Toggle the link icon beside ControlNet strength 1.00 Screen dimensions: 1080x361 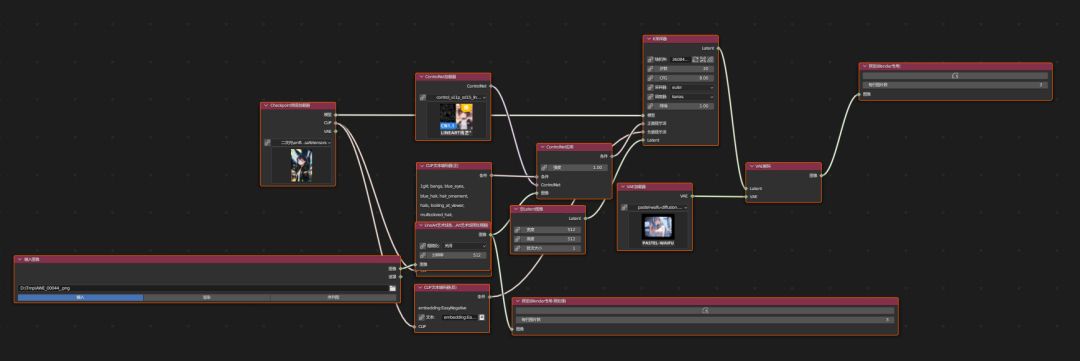[x=544, y=167]
